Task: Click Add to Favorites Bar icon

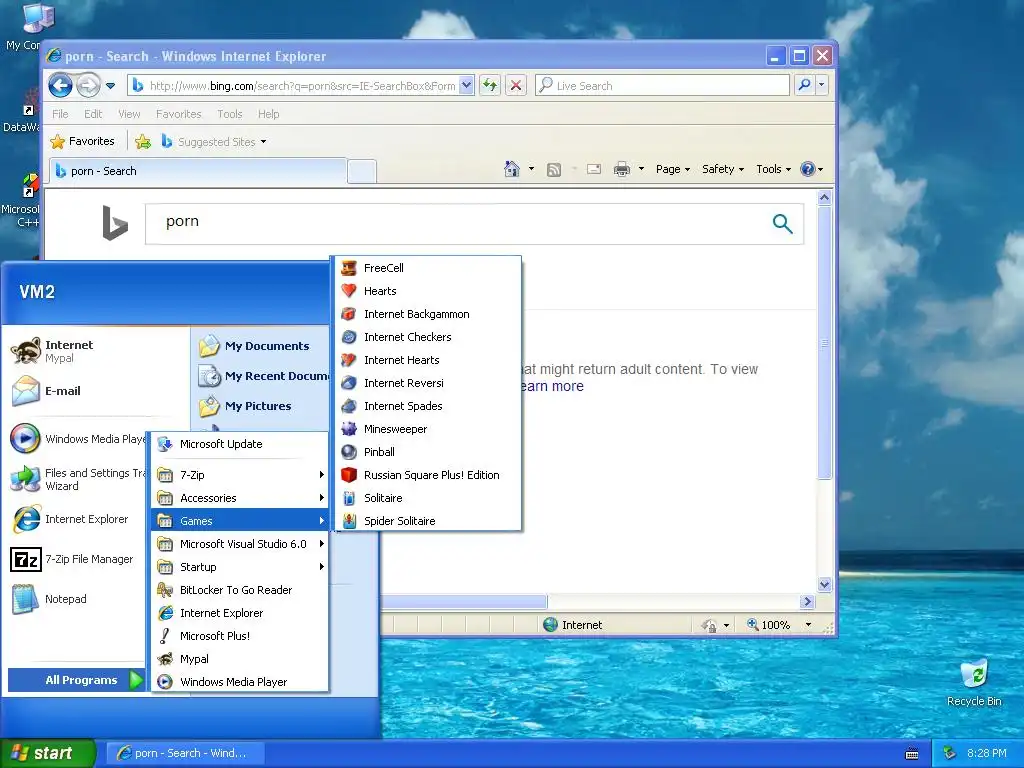Action: tap(143, 142)
